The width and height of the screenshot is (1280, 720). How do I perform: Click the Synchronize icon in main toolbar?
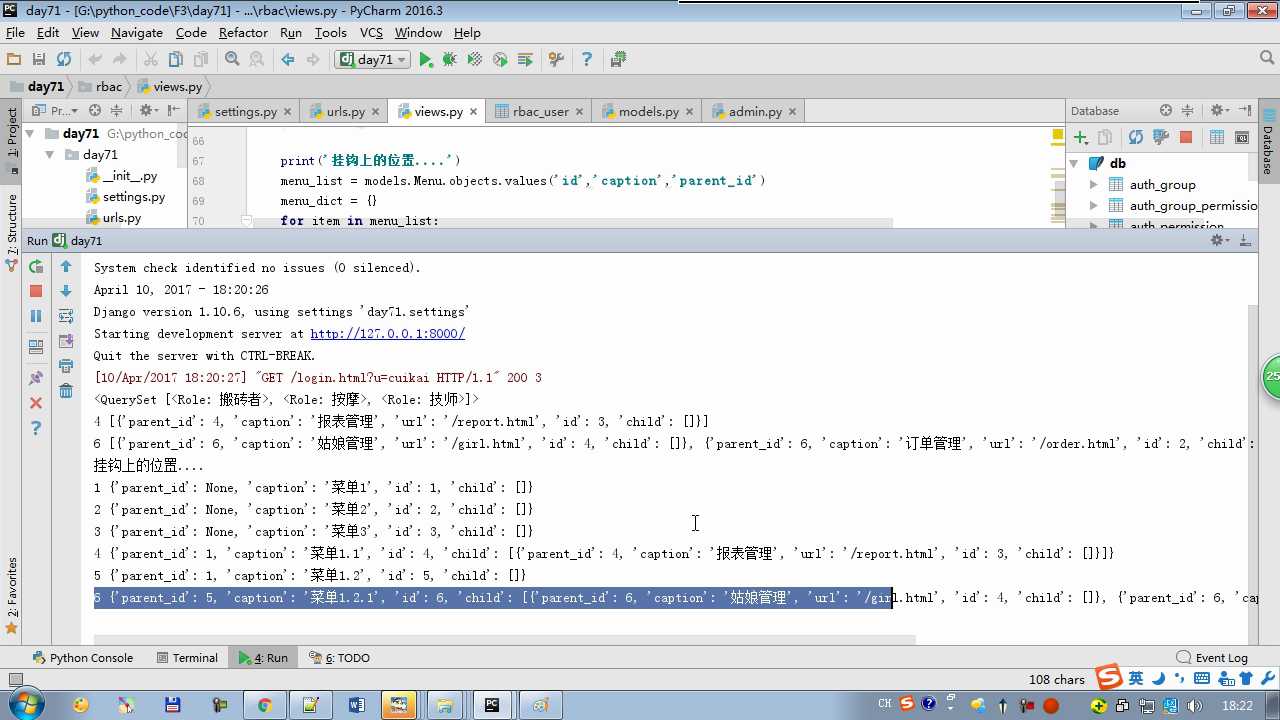64,60
